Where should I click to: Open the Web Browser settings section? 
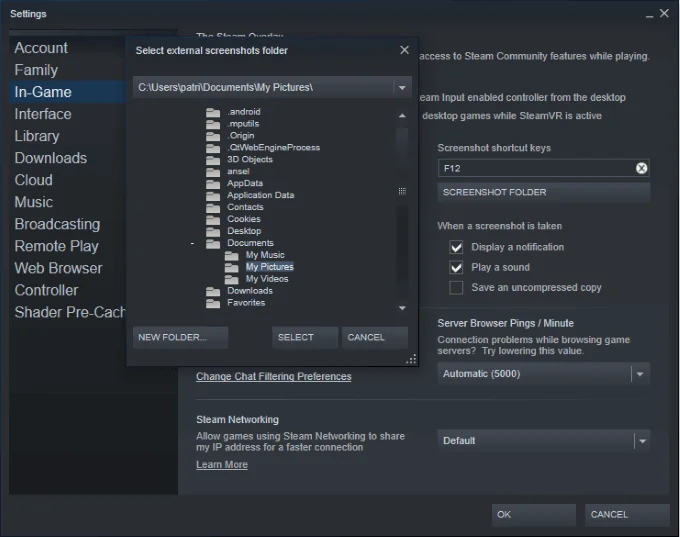(59, 268)
